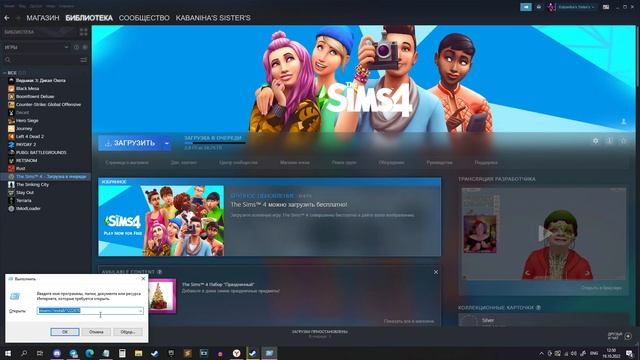Select Rust in games list
This screenshot has width=640, height=360.
[x=20, y=169]
